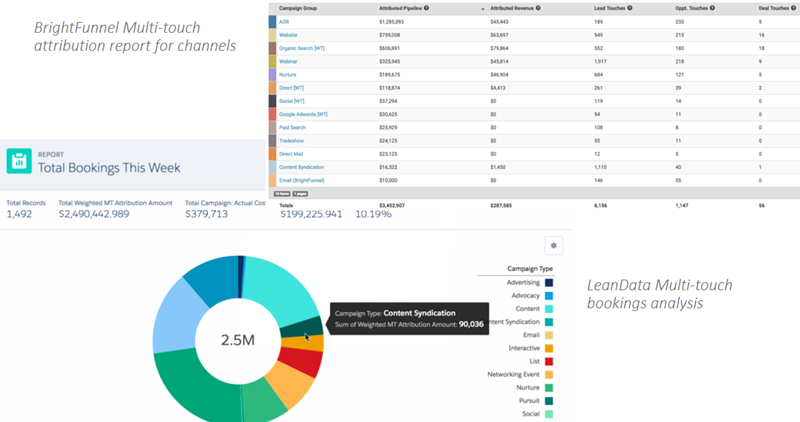Click the List legend red swatch
This screenshot has height=422, width=800.
(x=549, y=362)
